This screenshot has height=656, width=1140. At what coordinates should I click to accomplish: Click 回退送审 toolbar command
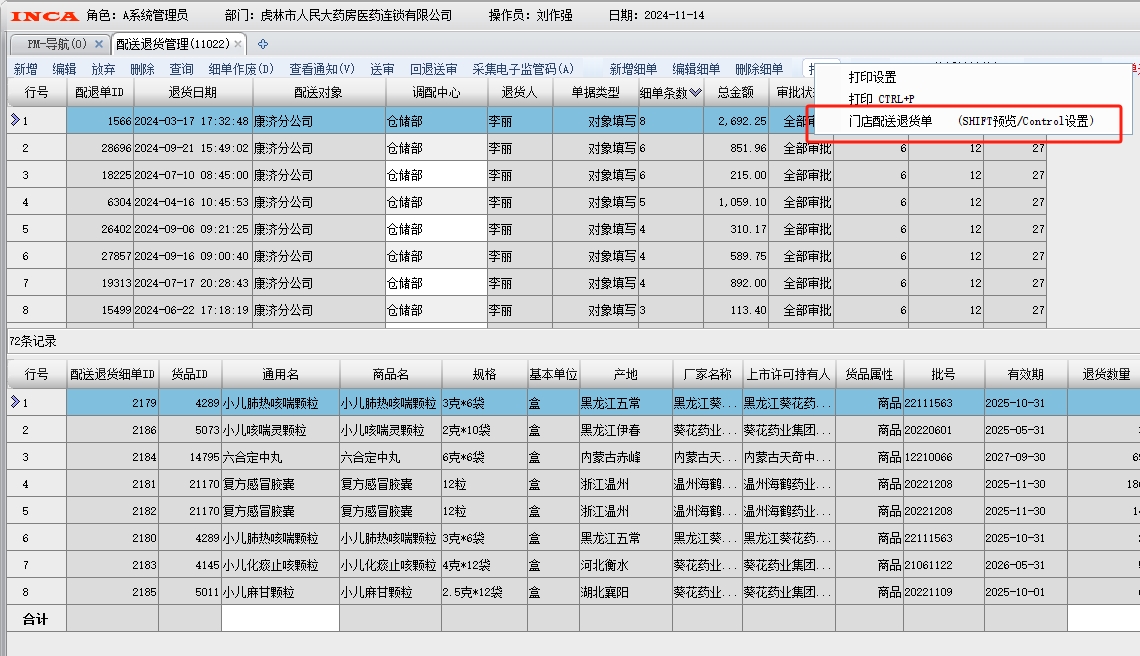click(433, 69)
